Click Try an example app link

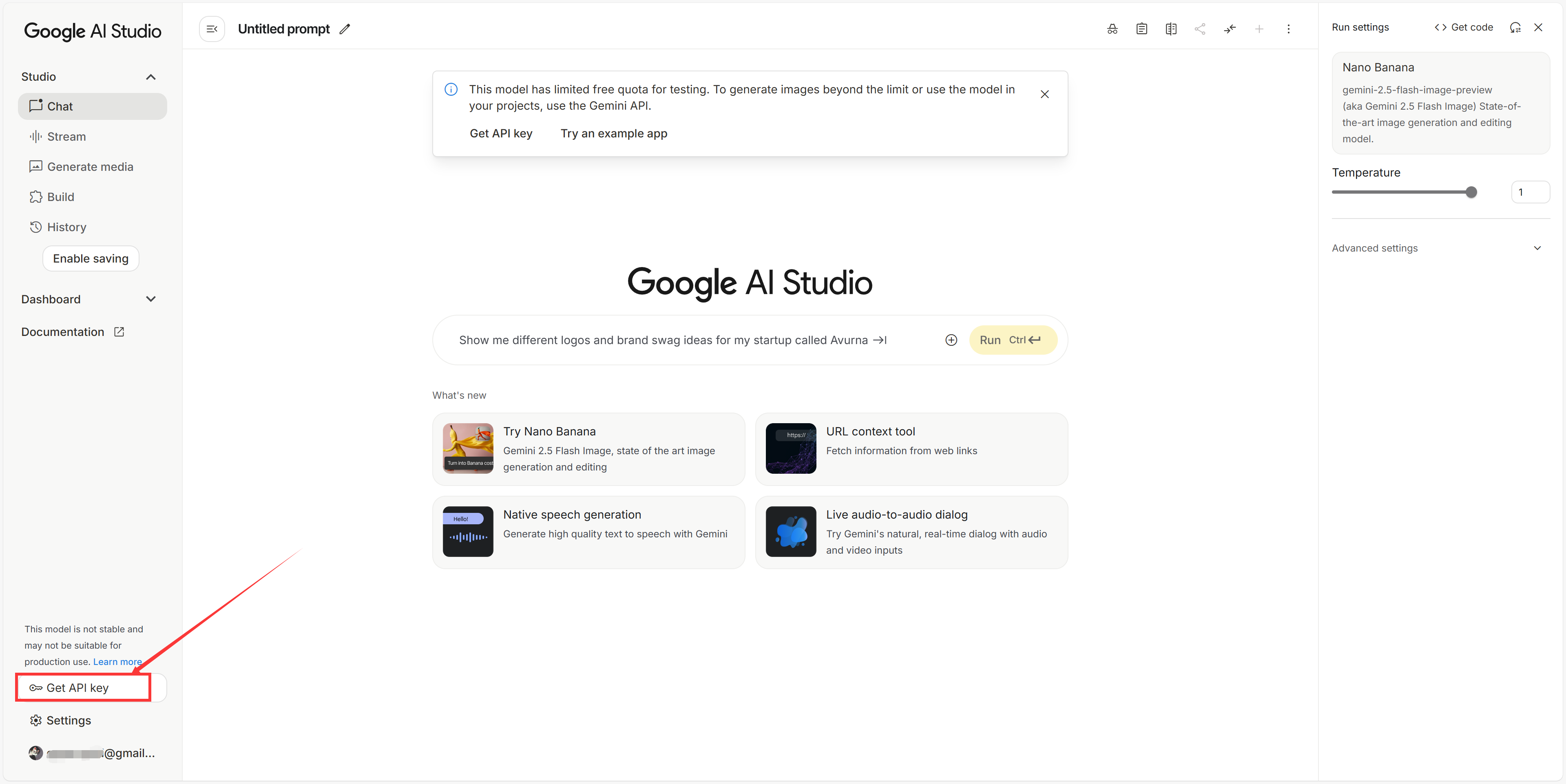click(x=613, y=133)
